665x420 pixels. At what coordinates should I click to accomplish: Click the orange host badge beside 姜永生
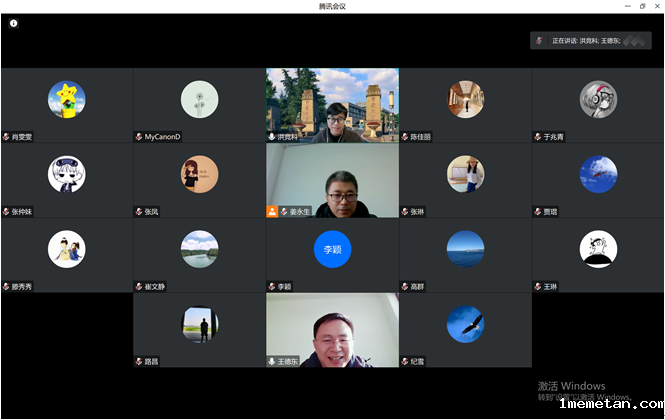coord(272,211)
